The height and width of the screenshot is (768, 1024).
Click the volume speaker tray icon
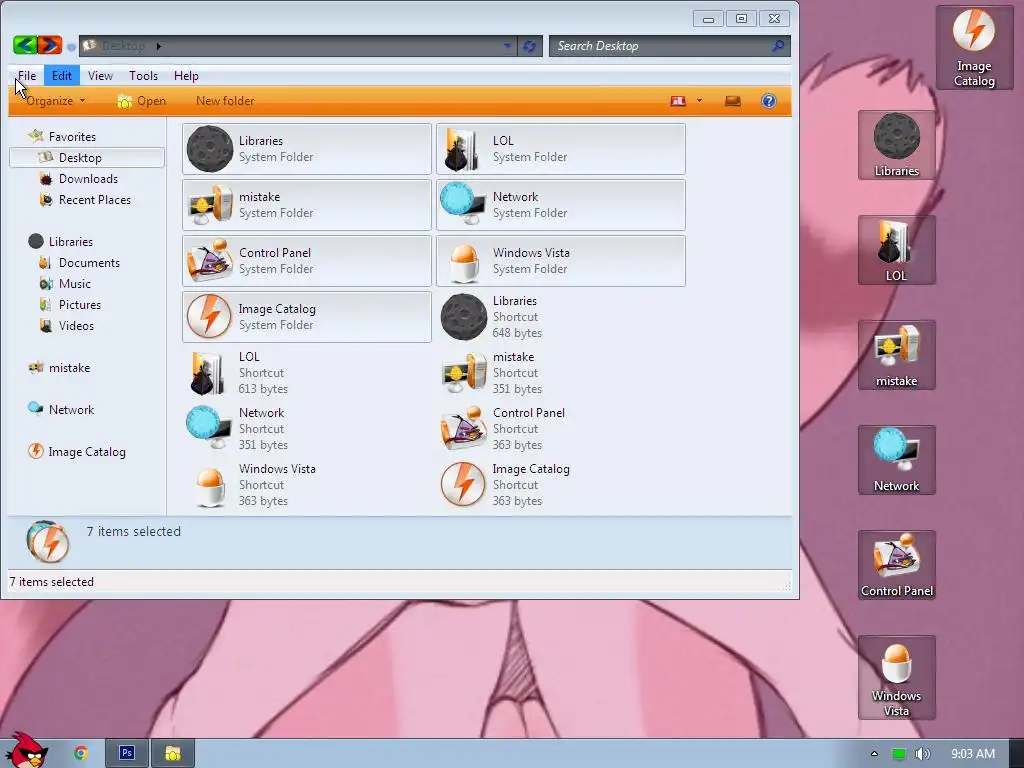click(922, 754)
